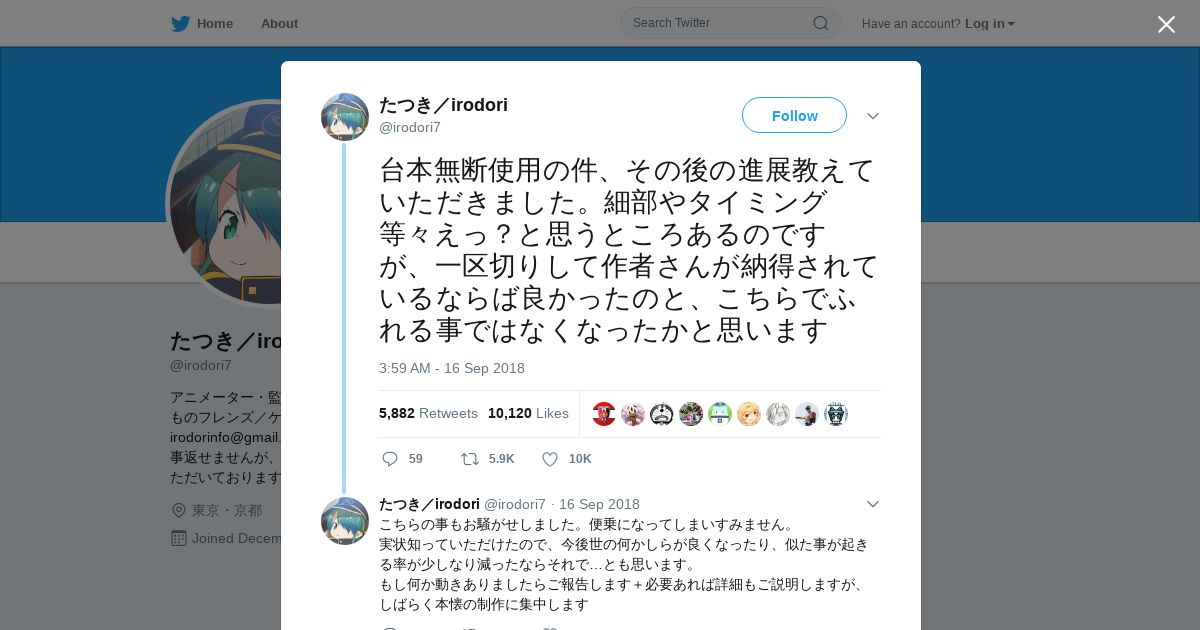
Task: Expand the main tweet's more options chevron
Action: tap(872, 116)
